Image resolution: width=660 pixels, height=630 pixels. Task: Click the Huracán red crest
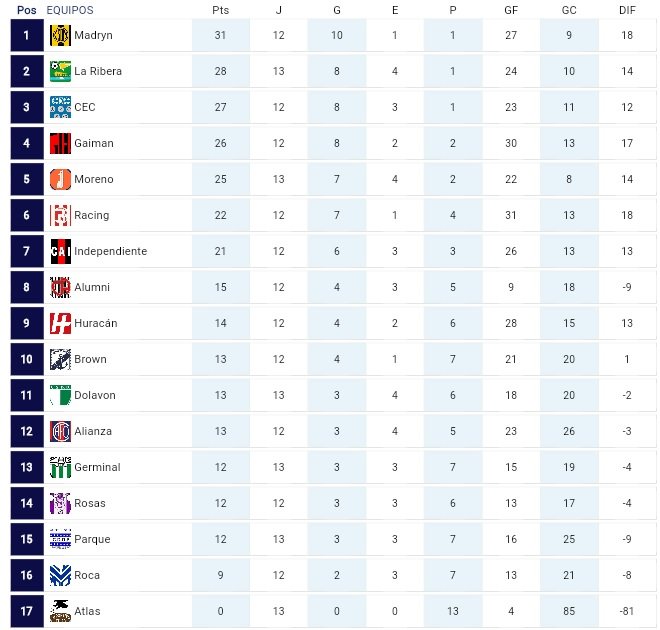click(x=60, y=323)
